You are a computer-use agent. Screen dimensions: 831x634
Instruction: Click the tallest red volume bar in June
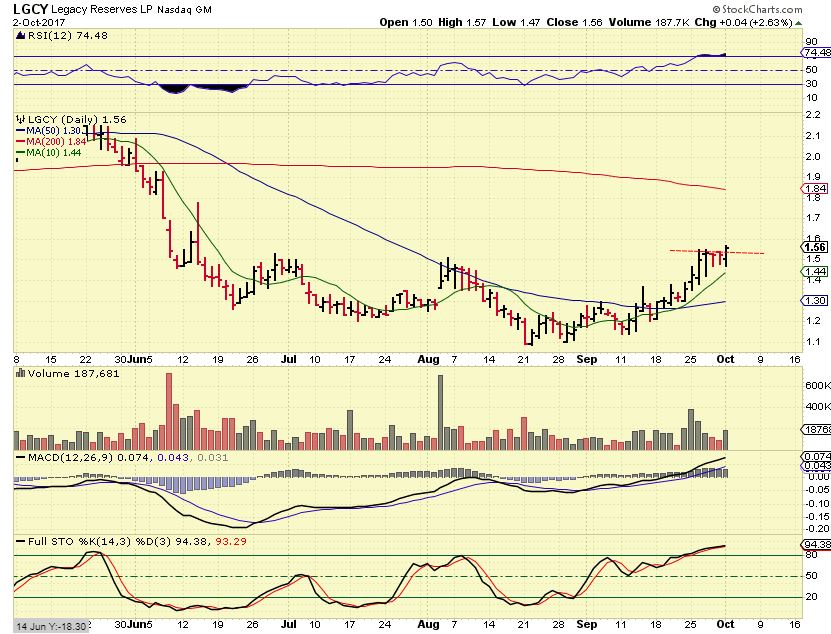(169, 411)
